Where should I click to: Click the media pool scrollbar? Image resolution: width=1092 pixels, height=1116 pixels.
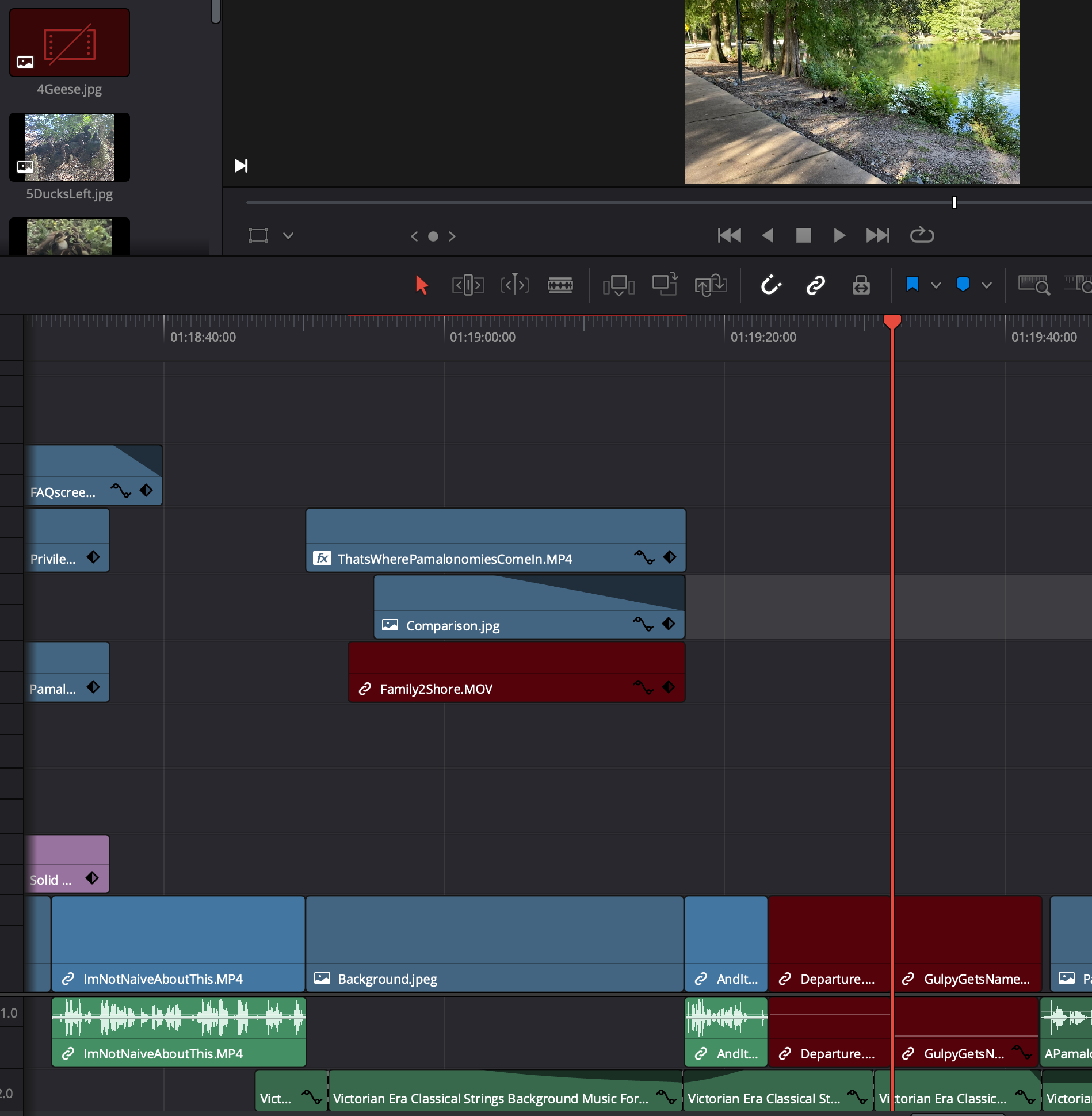click(216, 12)
